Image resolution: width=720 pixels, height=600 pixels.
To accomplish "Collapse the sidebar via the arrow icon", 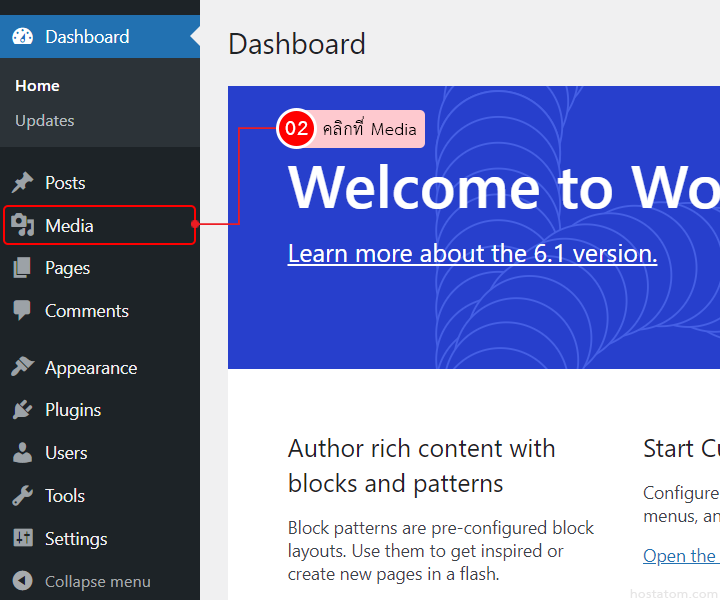I will (x=22, y=581).
